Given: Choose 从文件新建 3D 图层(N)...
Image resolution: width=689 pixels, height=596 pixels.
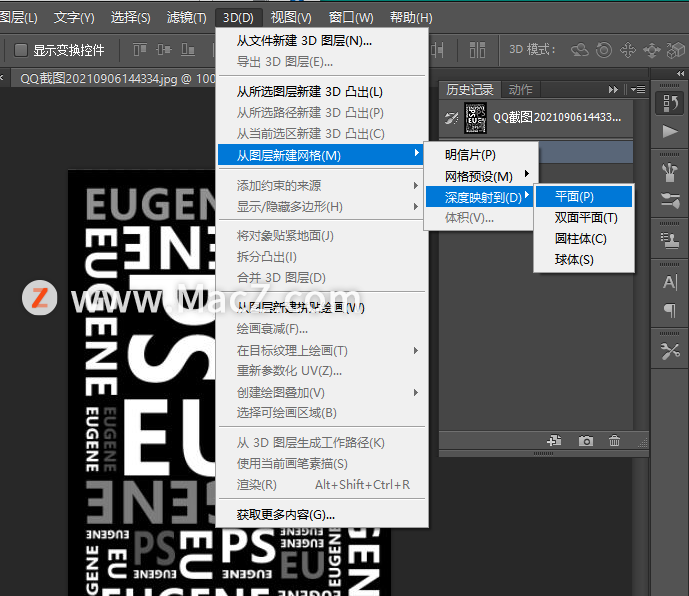Looking at the screenshot, I should pyautogui.click(x=323, y=41).
